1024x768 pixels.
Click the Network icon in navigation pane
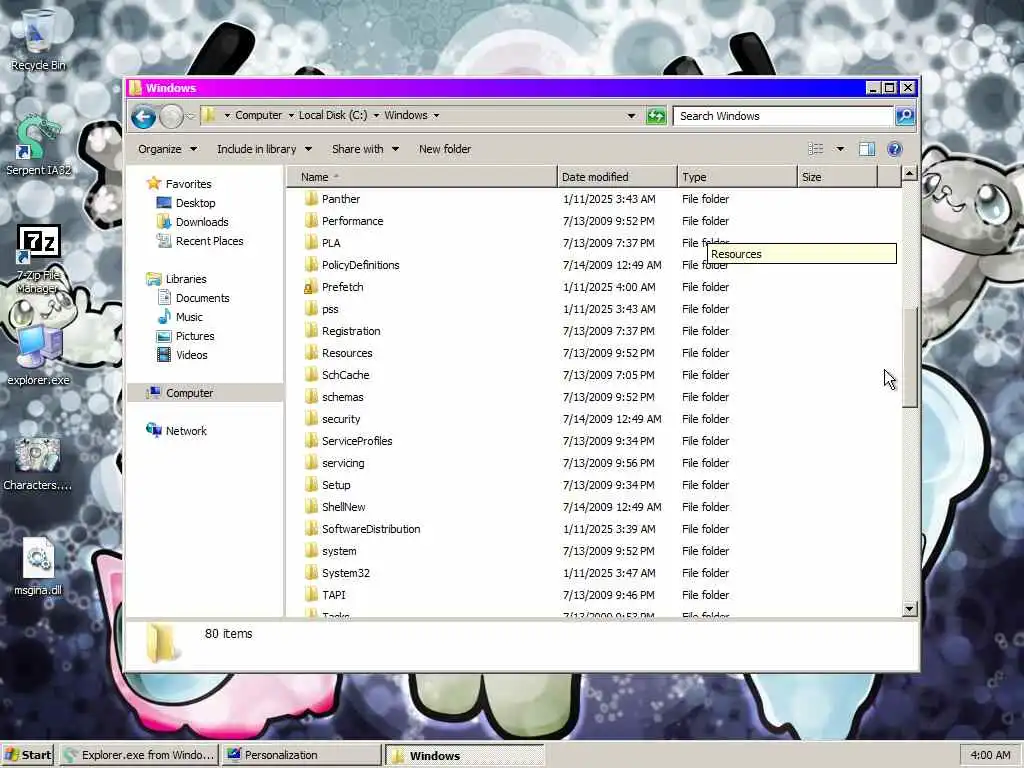[154, 430]
